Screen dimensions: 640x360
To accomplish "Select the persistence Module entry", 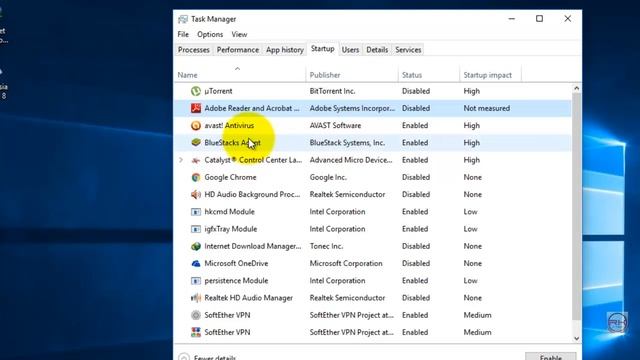I will point(236,281).
